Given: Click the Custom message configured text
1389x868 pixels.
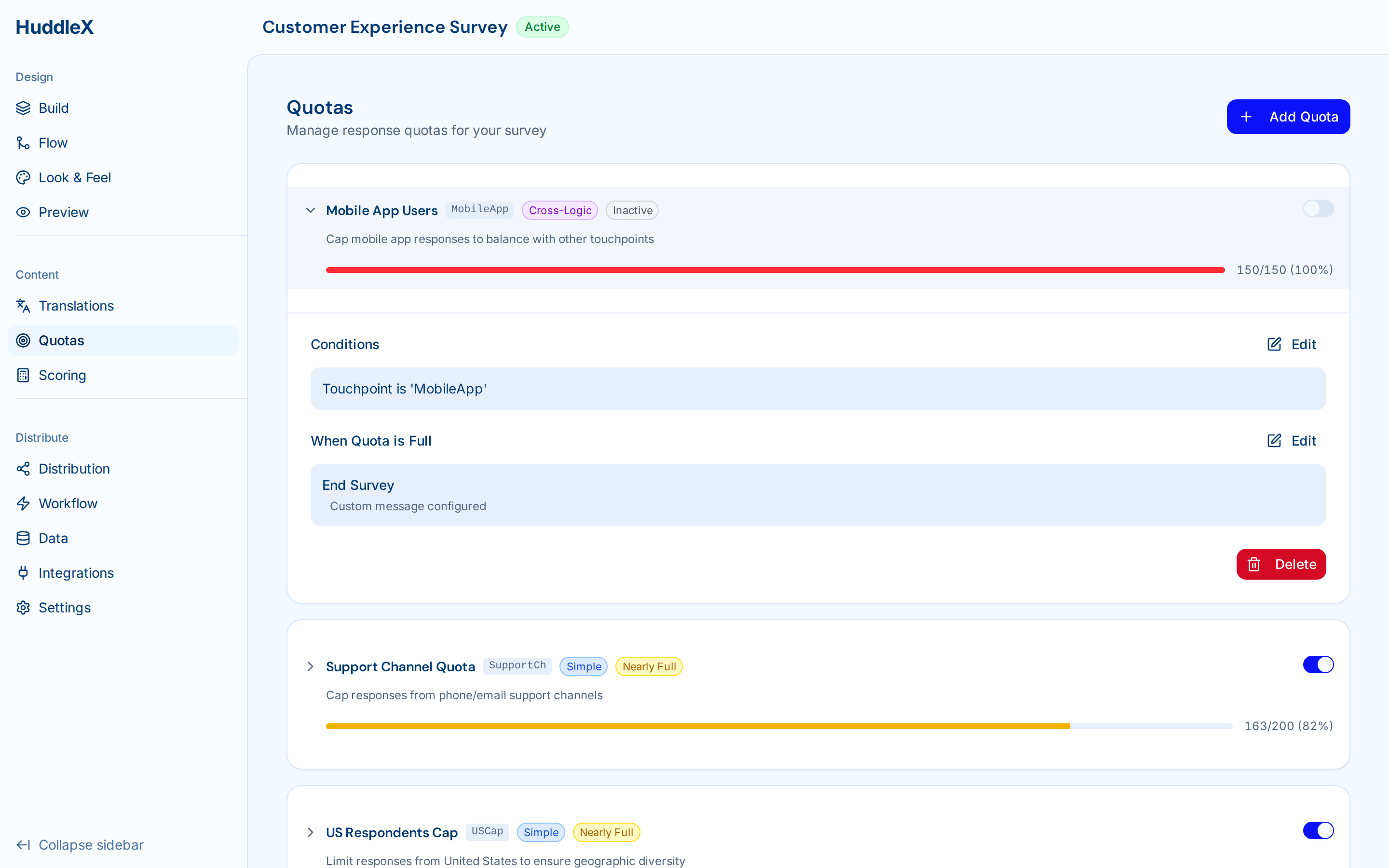Looking at the screenshot, I should click(408, 506).
